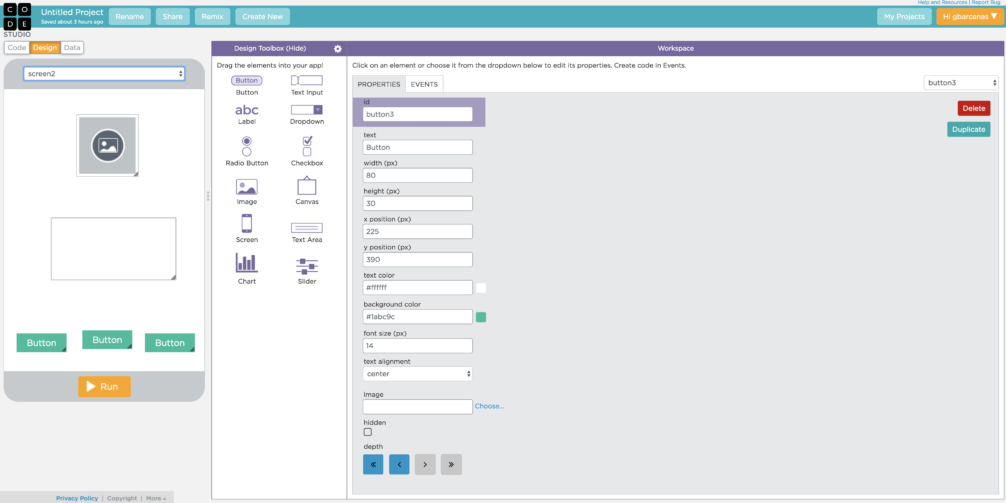Screen dimensions: 1006x503
Task: Select the Radio Button toolbox icon
Action: coord(246,146)
